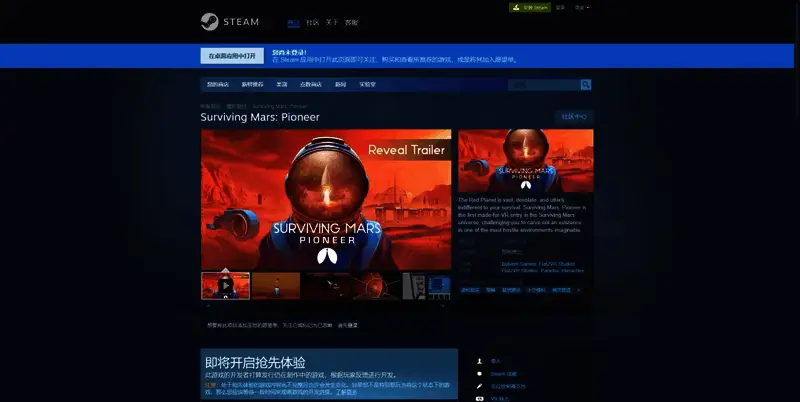Click the Steam 成就 achievements feature link
Screen dimensions: 800x402
(x=504, y=374)
